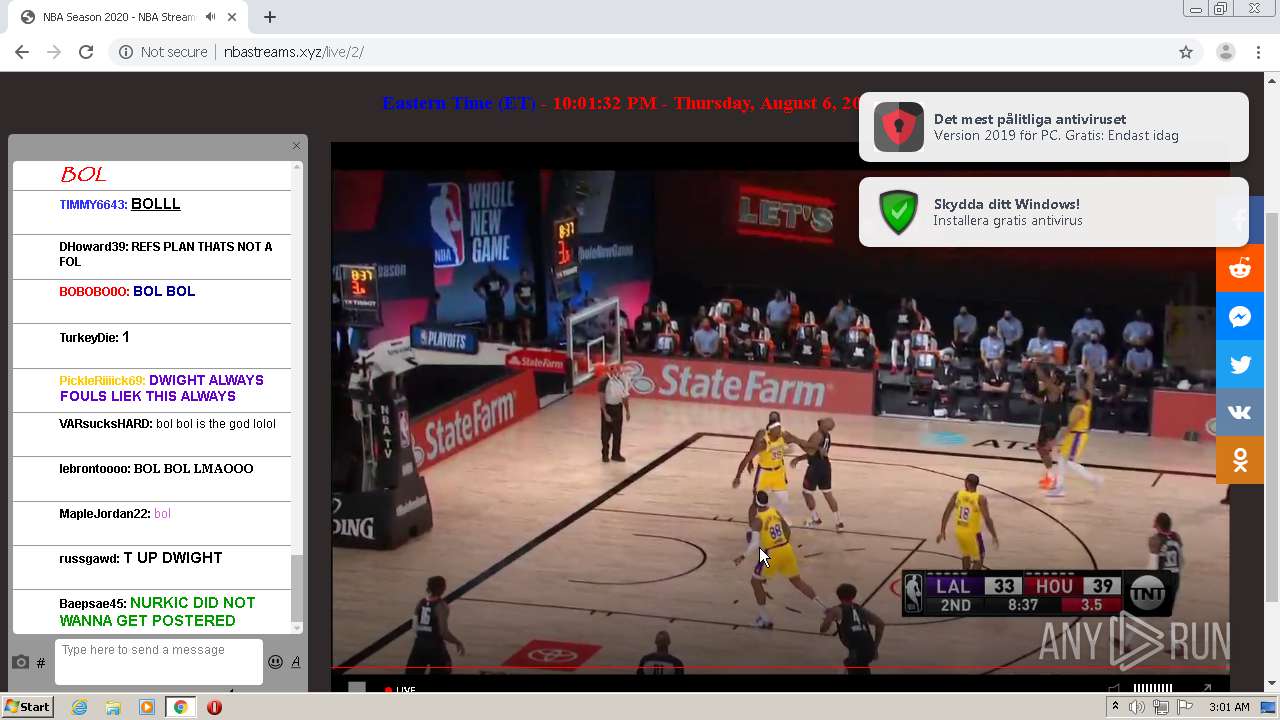Click the hashtag icon in chat
The image size is (1280, 720).
tap(41, 662)
